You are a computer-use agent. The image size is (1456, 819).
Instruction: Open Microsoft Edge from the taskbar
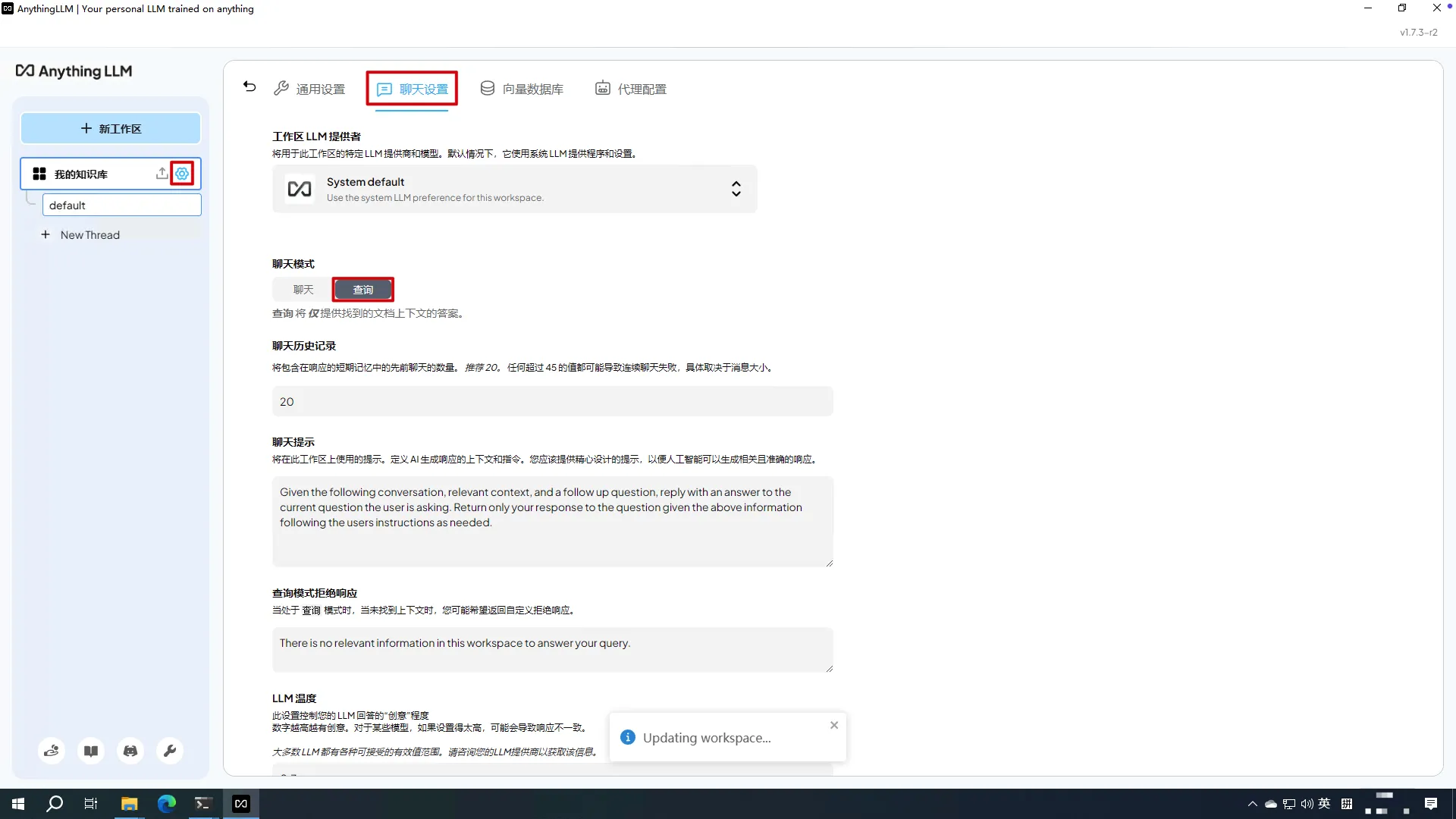pos(166,804)
